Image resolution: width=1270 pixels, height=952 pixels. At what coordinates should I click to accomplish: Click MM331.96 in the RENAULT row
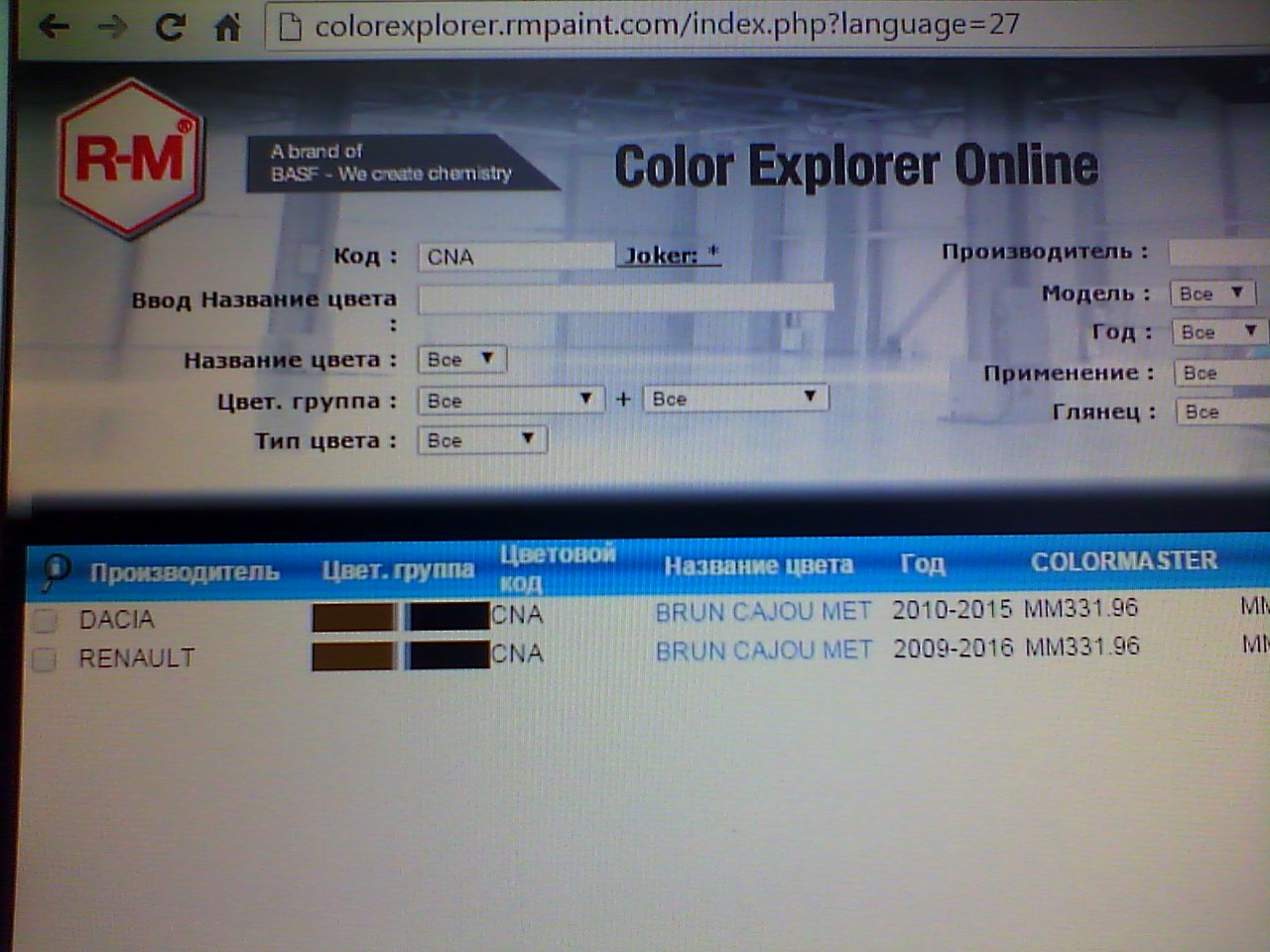pyautogui.click(x=1082, y=647)
